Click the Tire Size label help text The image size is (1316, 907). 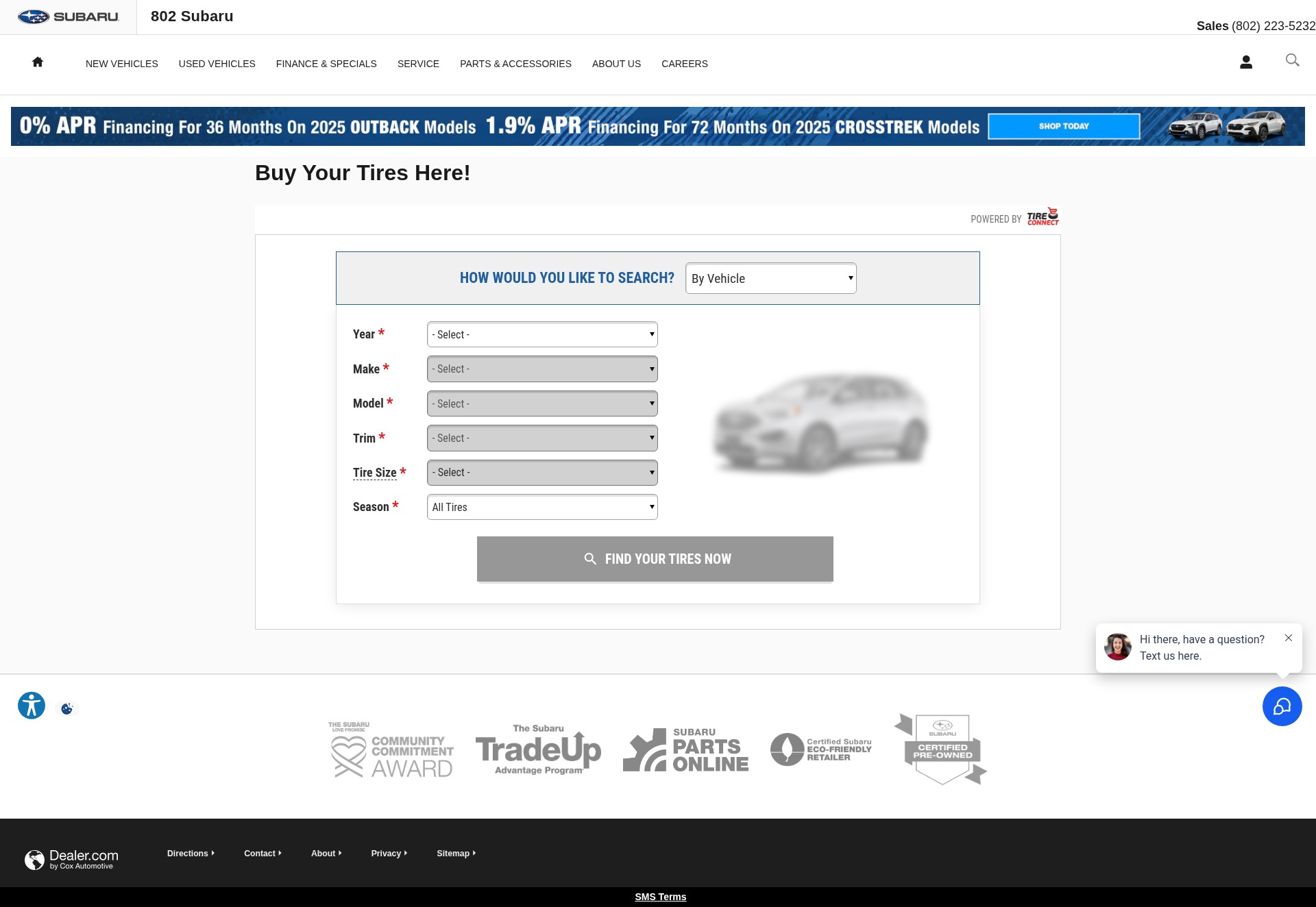[x=375, y=473]
